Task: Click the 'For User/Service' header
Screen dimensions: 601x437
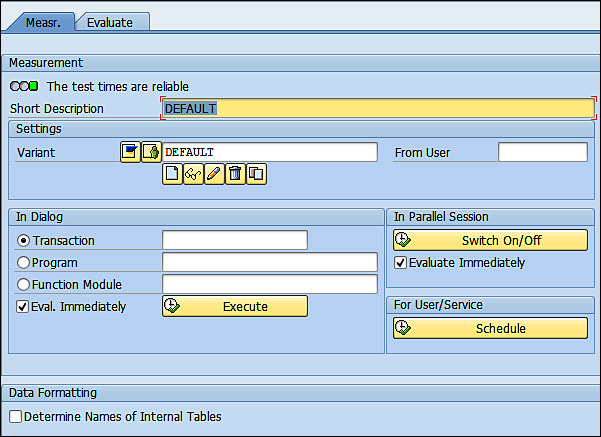Action: coord(438,305)
